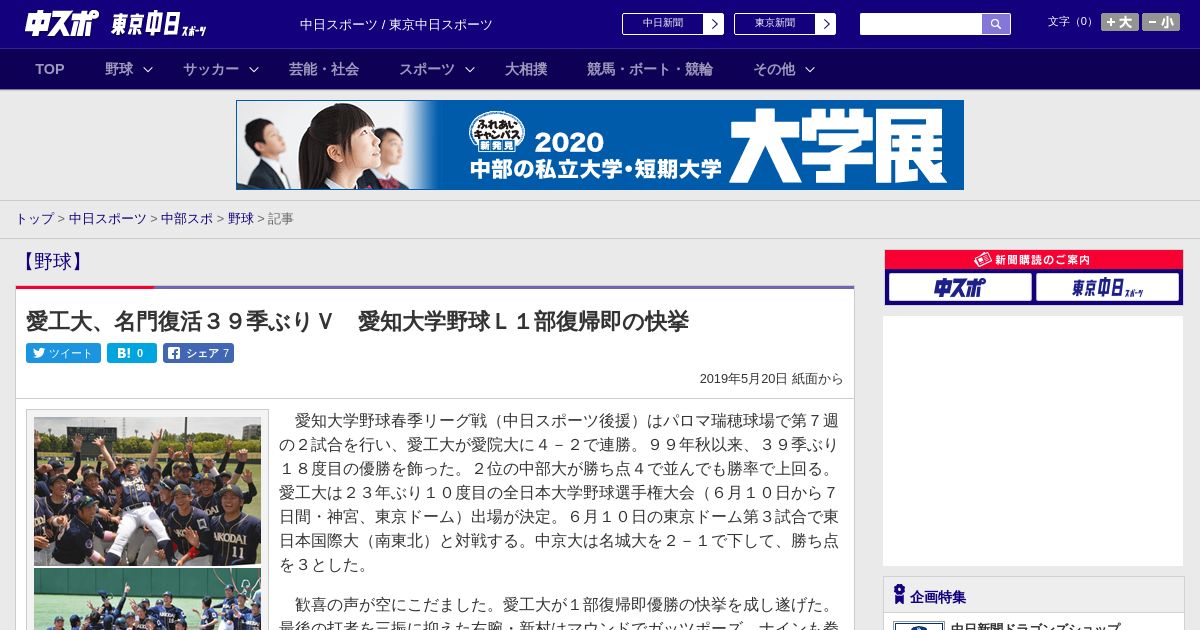1200x630 pixels.
Task: Open 芸能・社会 menu item
Action: (324, 69)
